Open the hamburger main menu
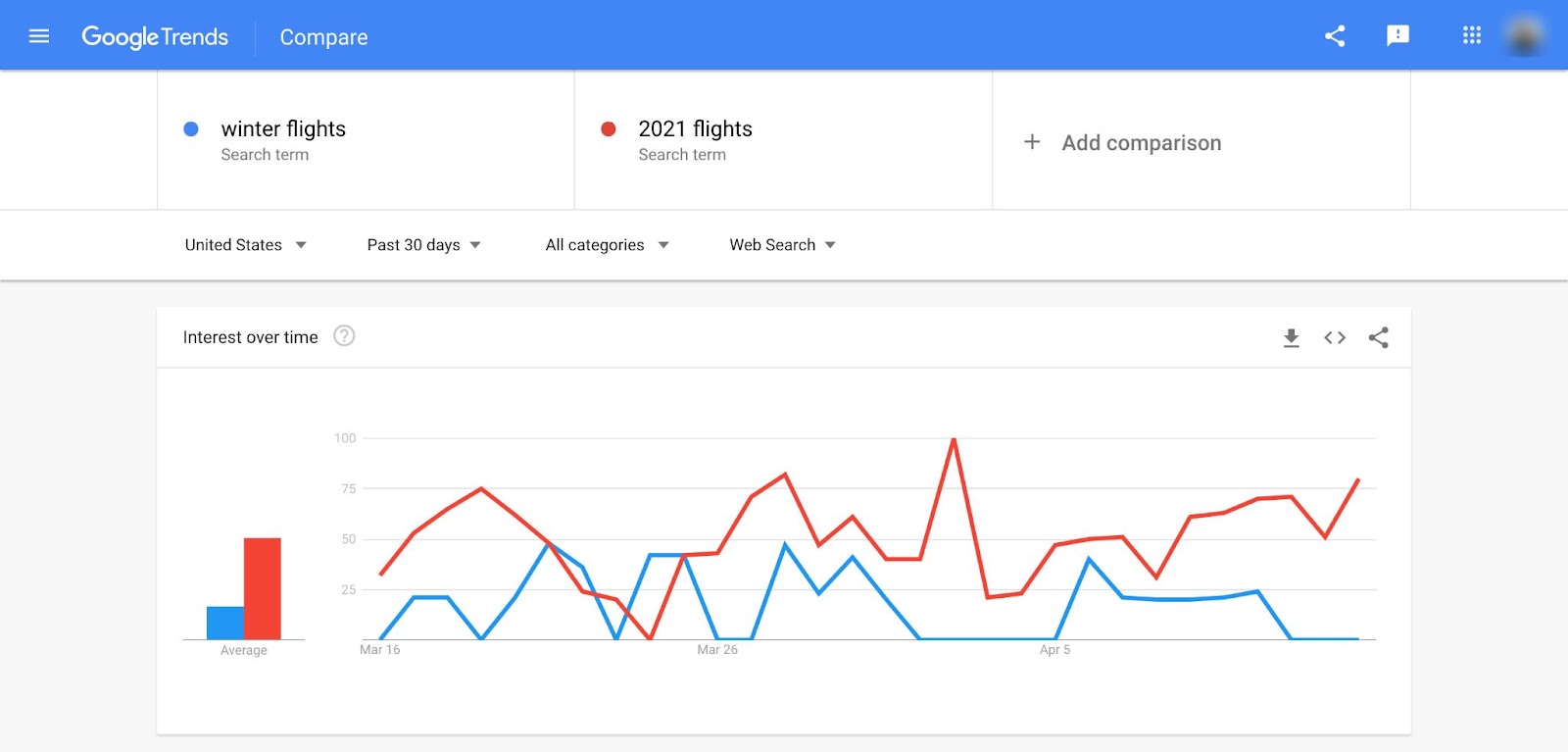 pyautogui.click(x=39, y=36)
